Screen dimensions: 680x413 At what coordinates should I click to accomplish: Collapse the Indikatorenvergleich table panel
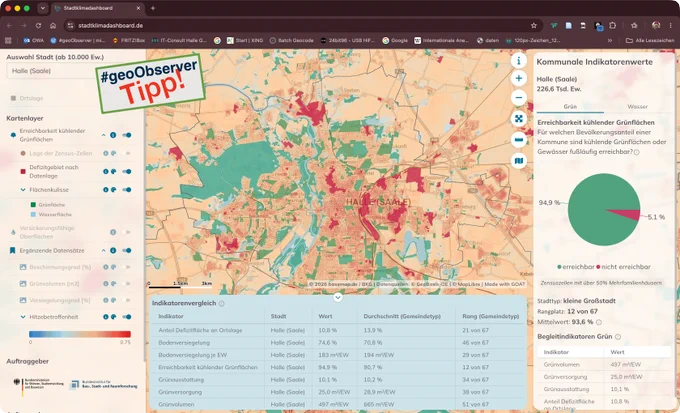coord(338,297)
